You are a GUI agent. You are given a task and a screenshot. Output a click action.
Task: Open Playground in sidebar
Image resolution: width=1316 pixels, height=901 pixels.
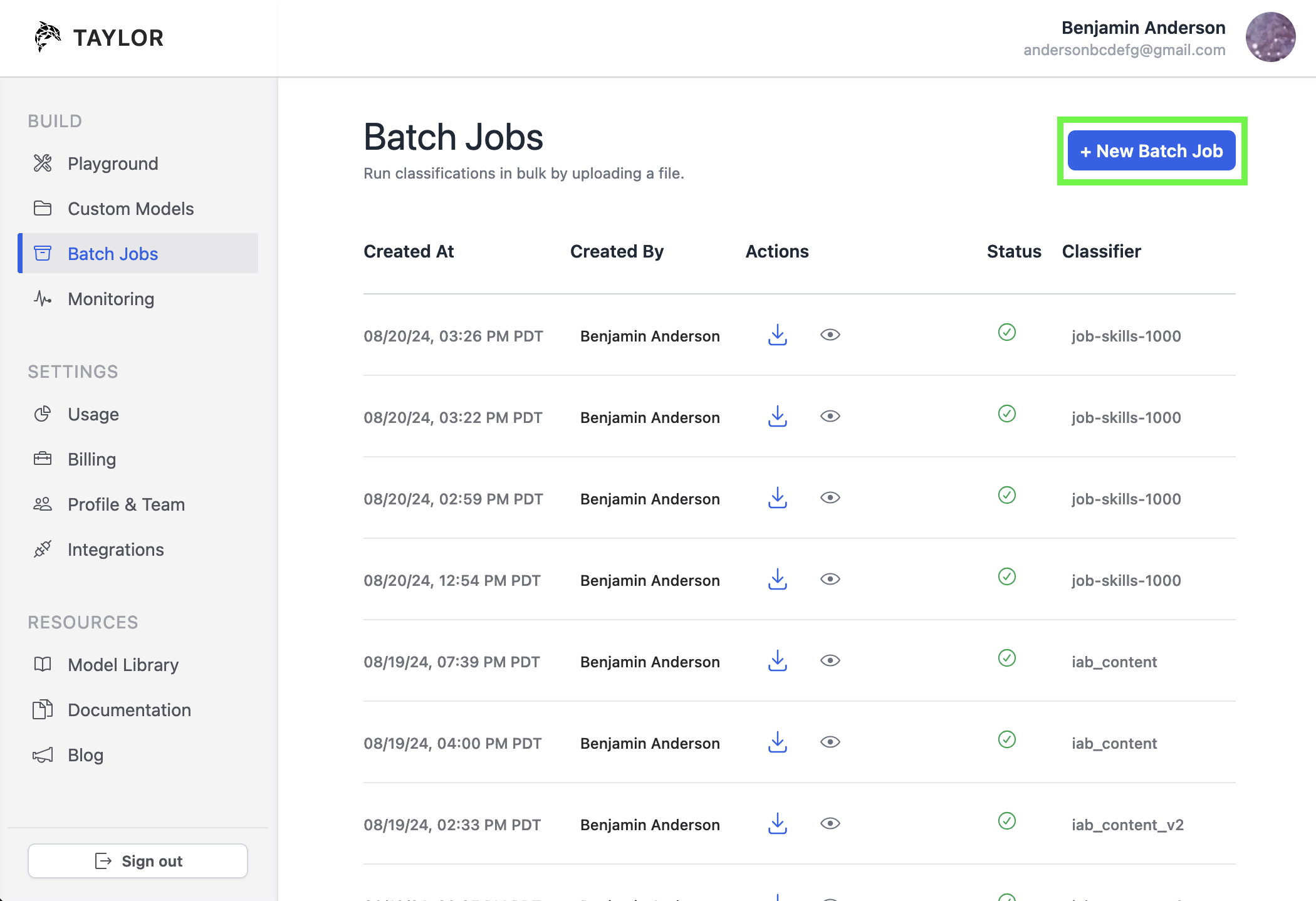coord(138,163)
